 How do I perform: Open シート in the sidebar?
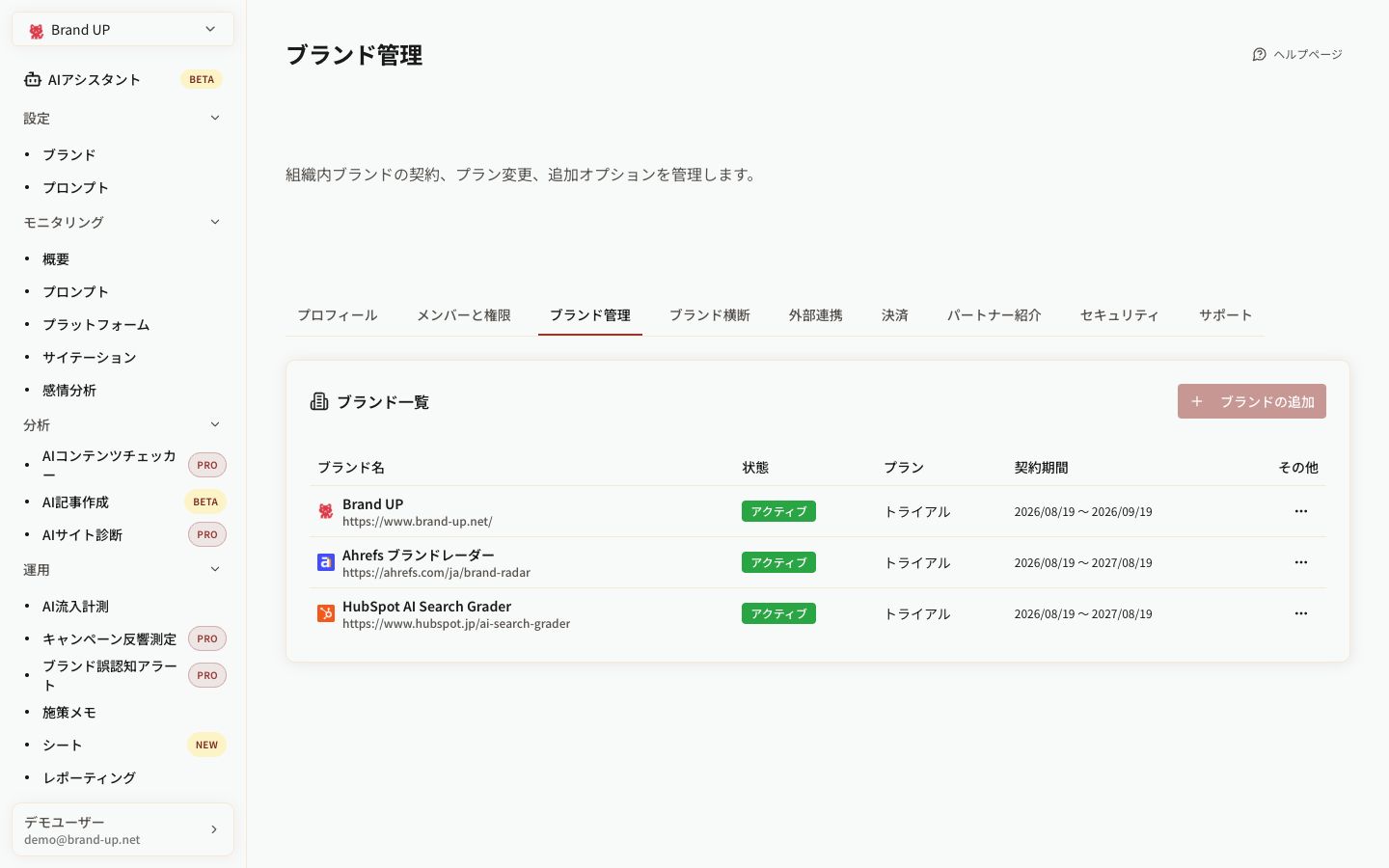[63, 745]
